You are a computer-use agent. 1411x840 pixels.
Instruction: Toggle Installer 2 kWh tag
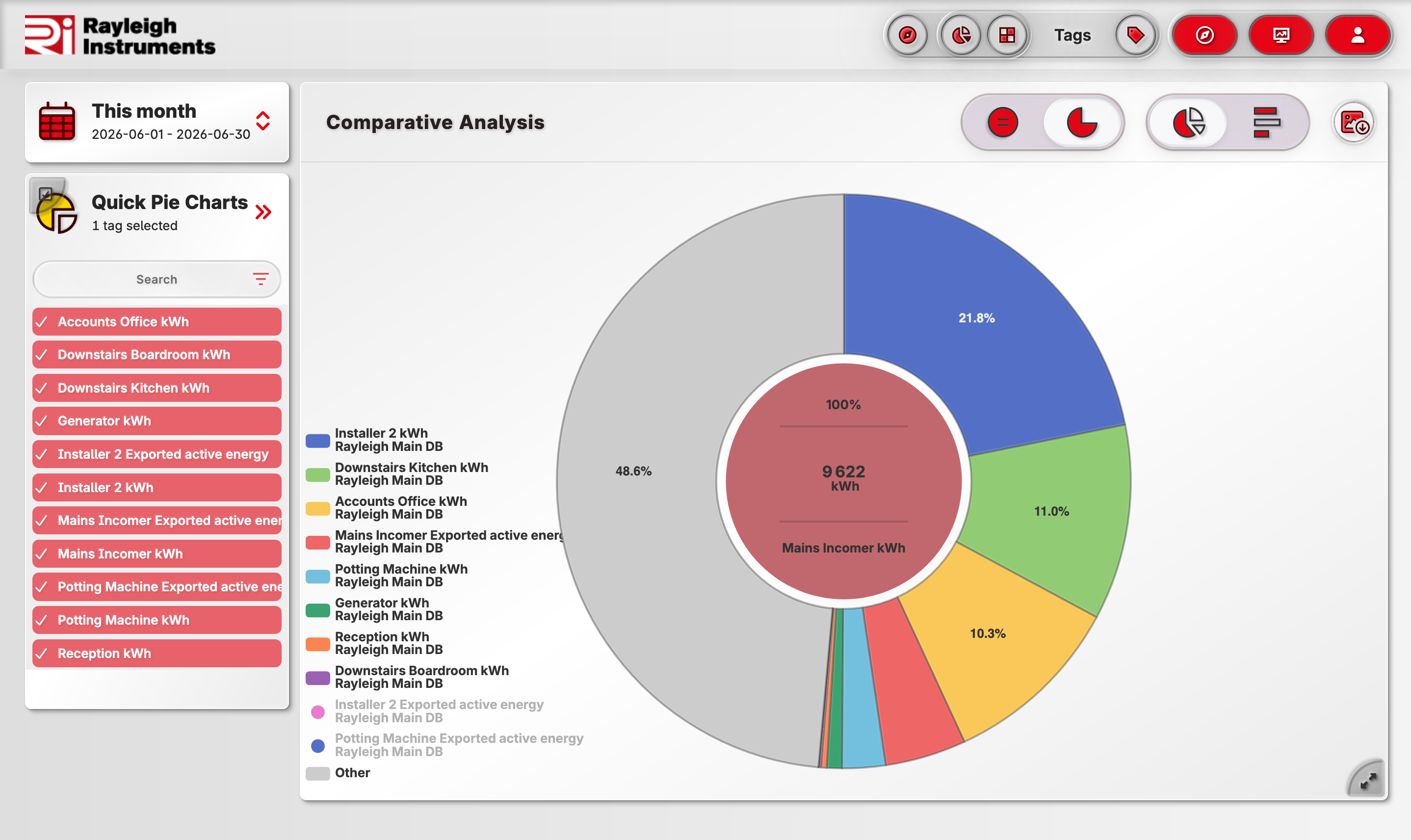click(157, 487)
